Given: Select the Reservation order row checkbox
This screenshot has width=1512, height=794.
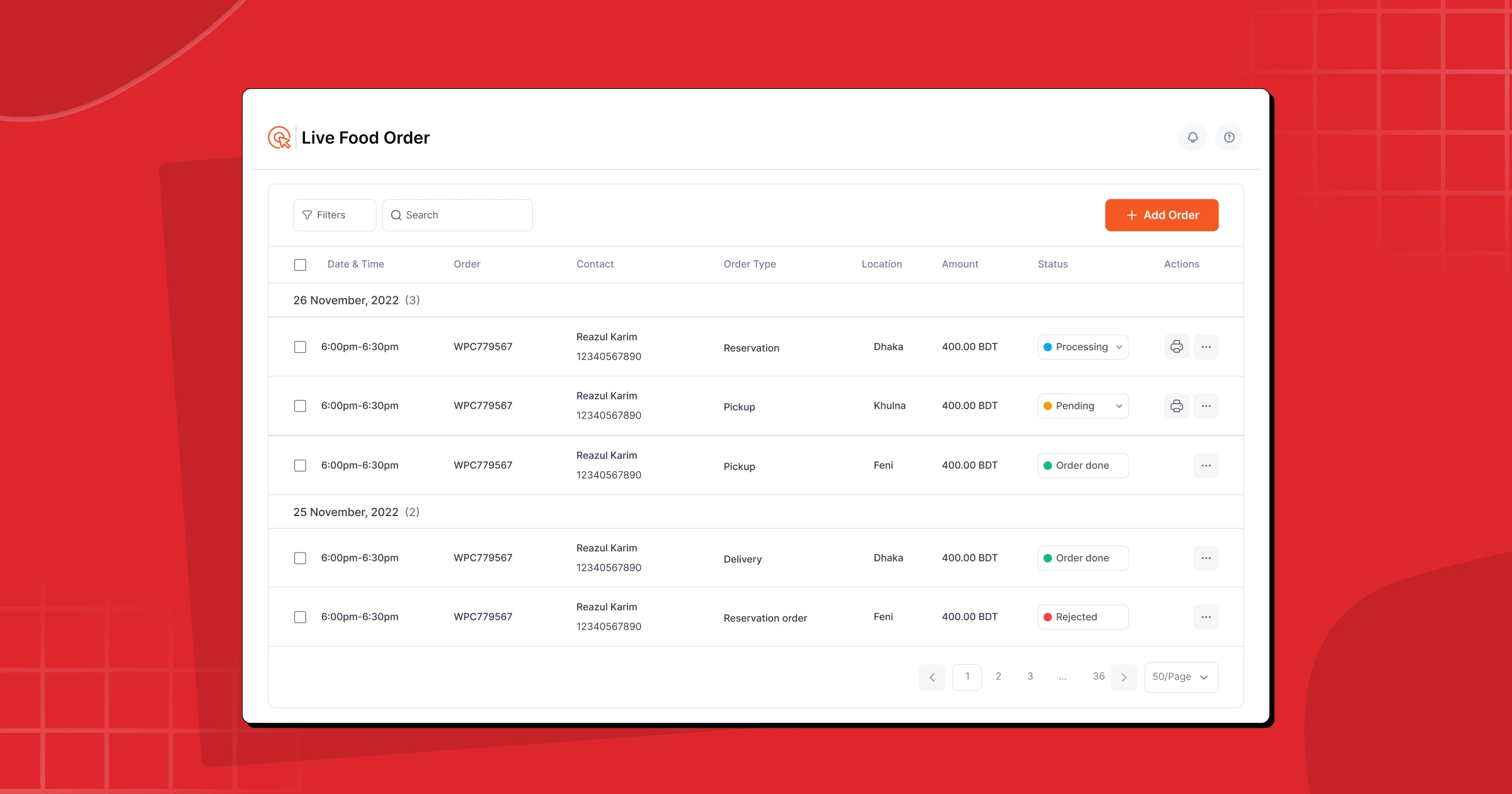Looking at the screenshot, I should click(300, 347).
